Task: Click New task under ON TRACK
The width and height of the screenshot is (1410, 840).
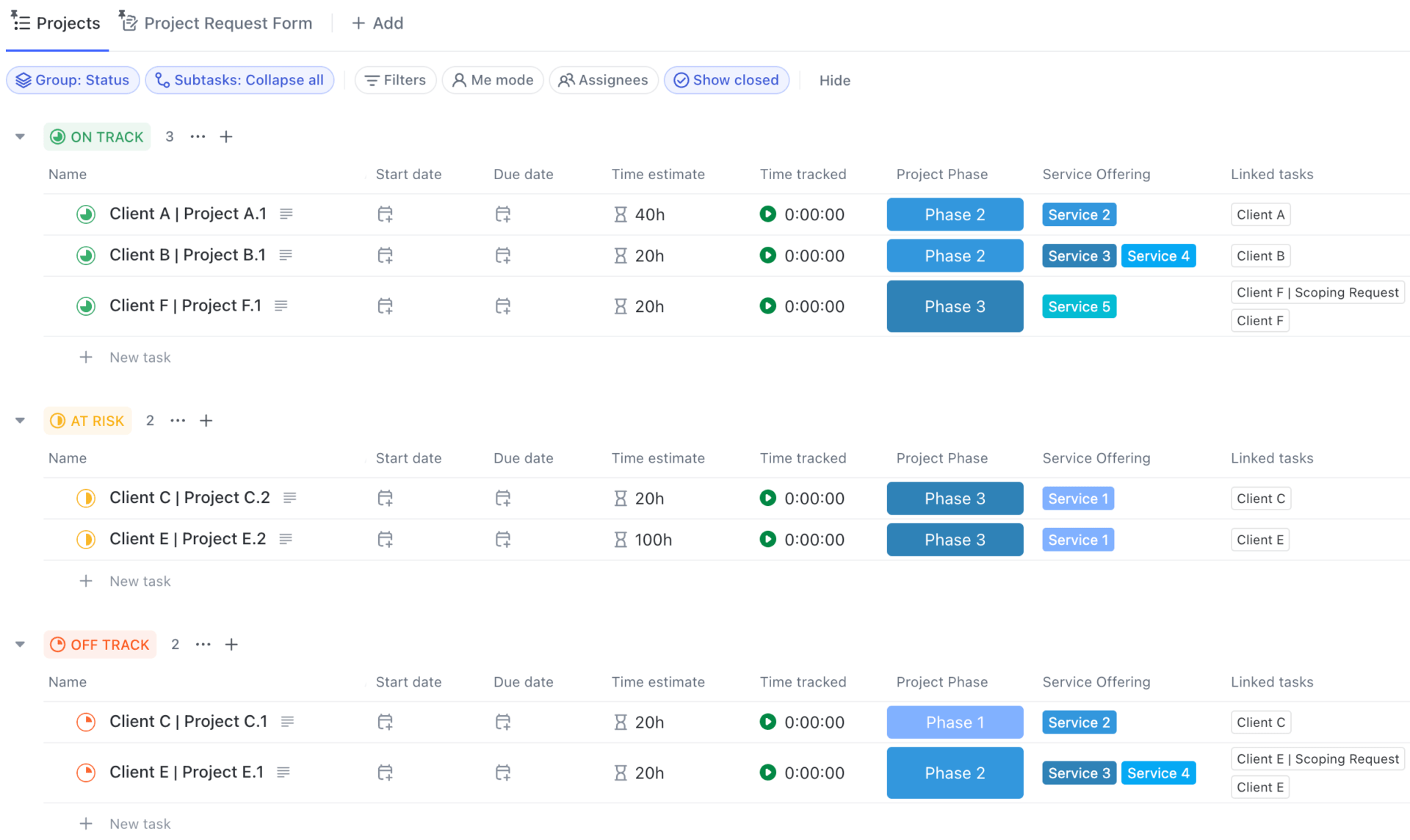Action: pyautogui.click(x=140, y=358)
